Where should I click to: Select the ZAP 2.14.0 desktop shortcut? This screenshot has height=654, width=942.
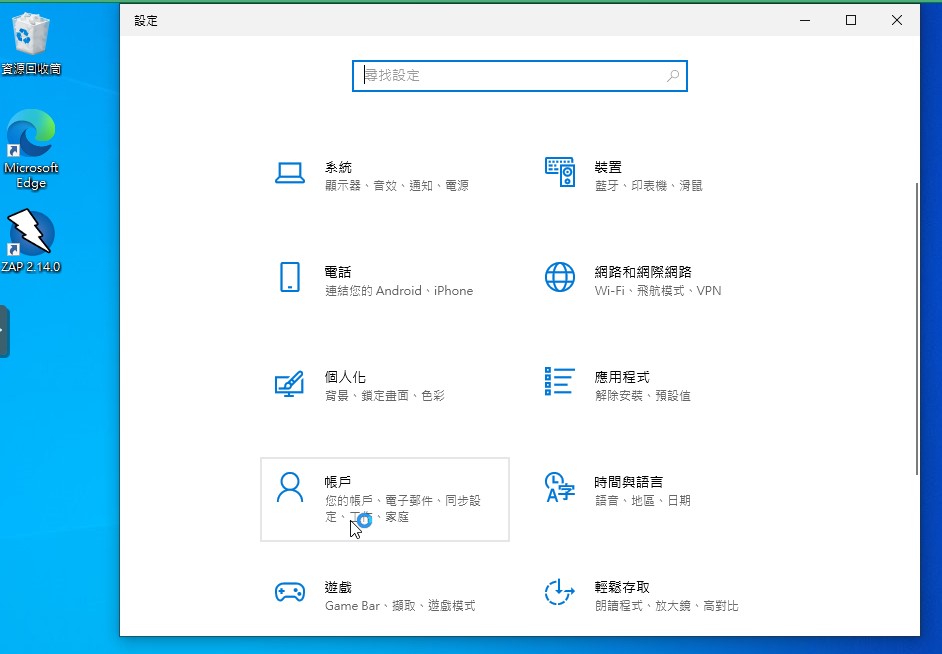[x=31, y=241]
